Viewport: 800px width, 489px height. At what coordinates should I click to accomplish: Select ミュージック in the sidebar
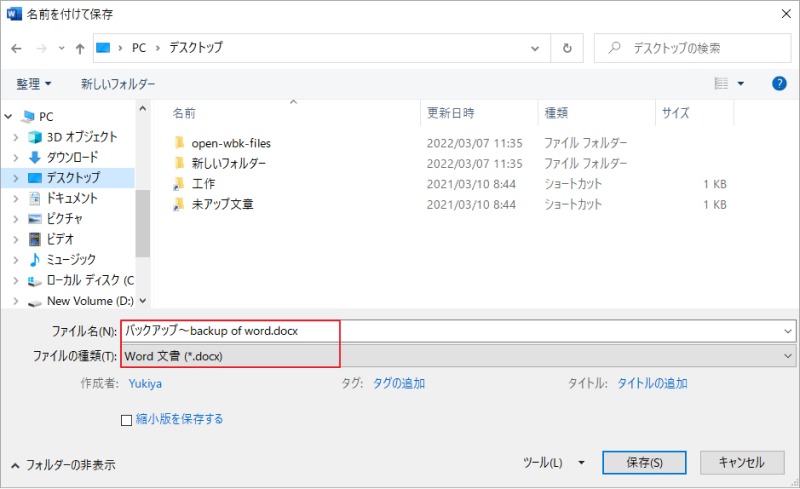click(x=71, y=259)
